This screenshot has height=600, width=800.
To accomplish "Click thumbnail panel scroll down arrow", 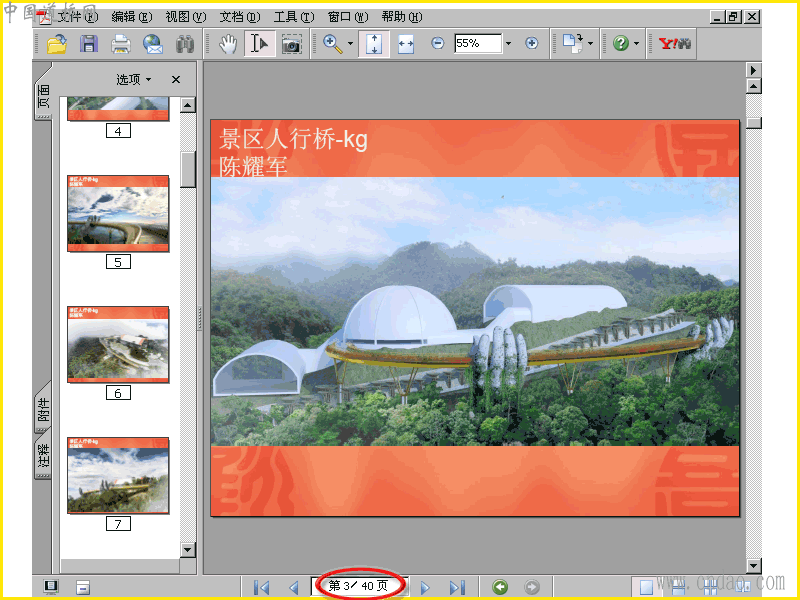I will pyautogui.click(x=188, y=549).
